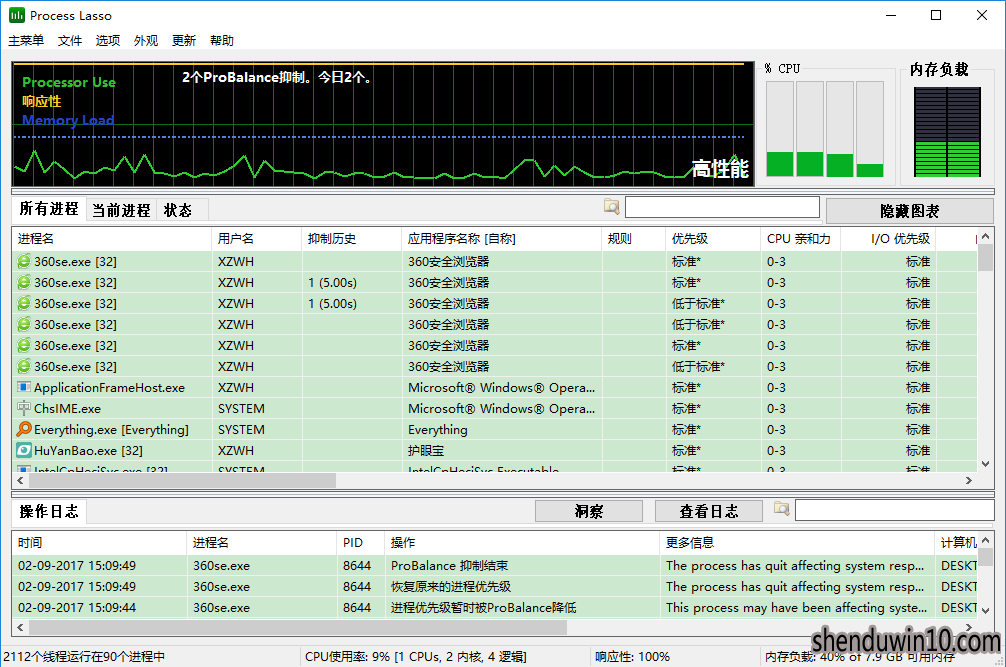Viewport: 1006px width, 667px height.
Task: Click the 内存负载 memory meter
Action: (x=947, y=131)
